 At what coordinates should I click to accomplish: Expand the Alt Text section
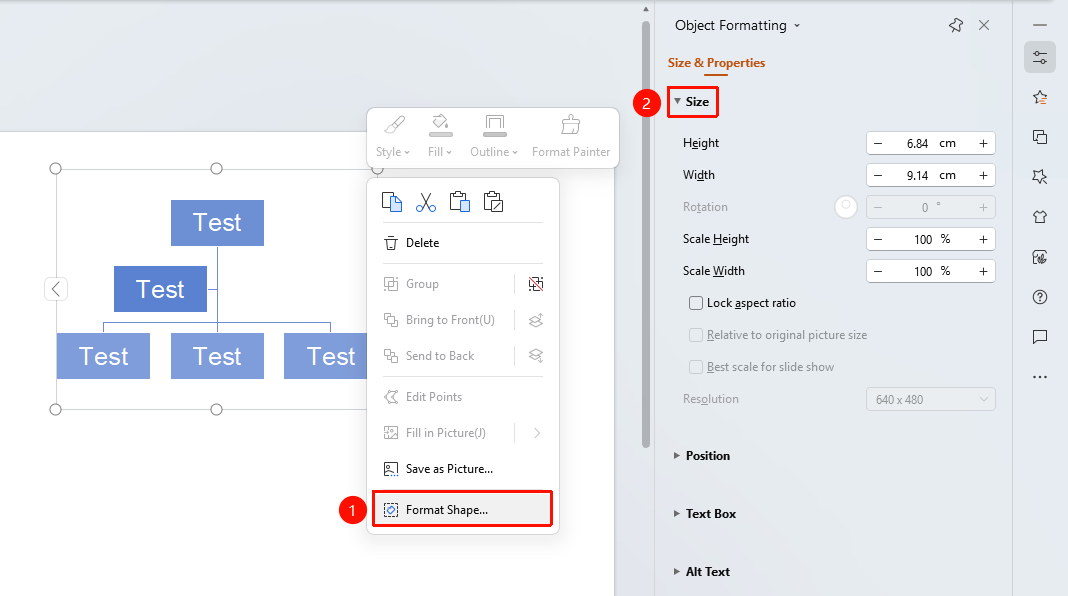tap(702, 571)
